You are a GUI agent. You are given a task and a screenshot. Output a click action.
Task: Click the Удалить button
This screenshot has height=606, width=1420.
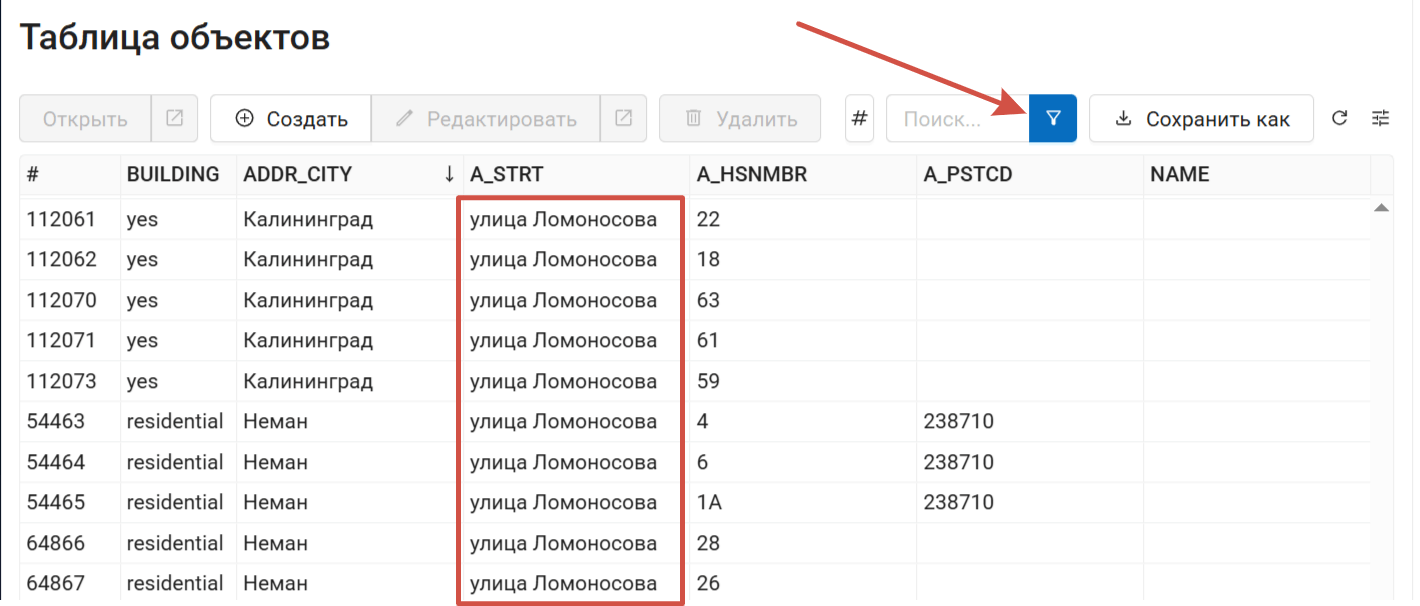pos(740,119)
